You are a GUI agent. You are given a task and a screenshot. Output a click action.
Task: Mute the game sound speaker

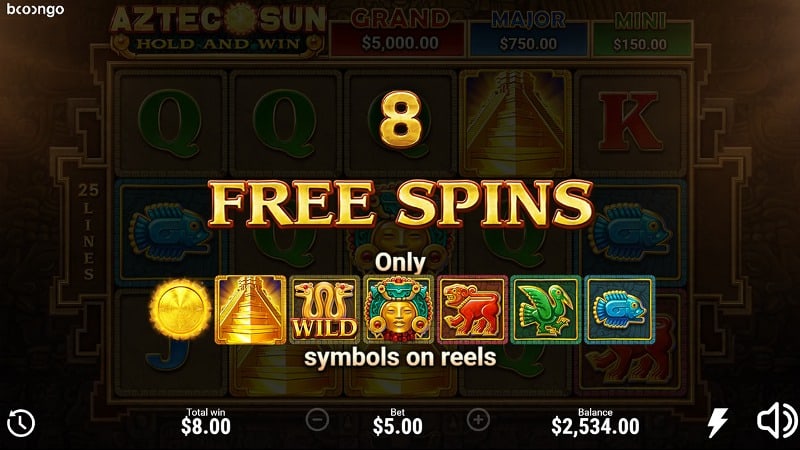[x=777, y=421]
